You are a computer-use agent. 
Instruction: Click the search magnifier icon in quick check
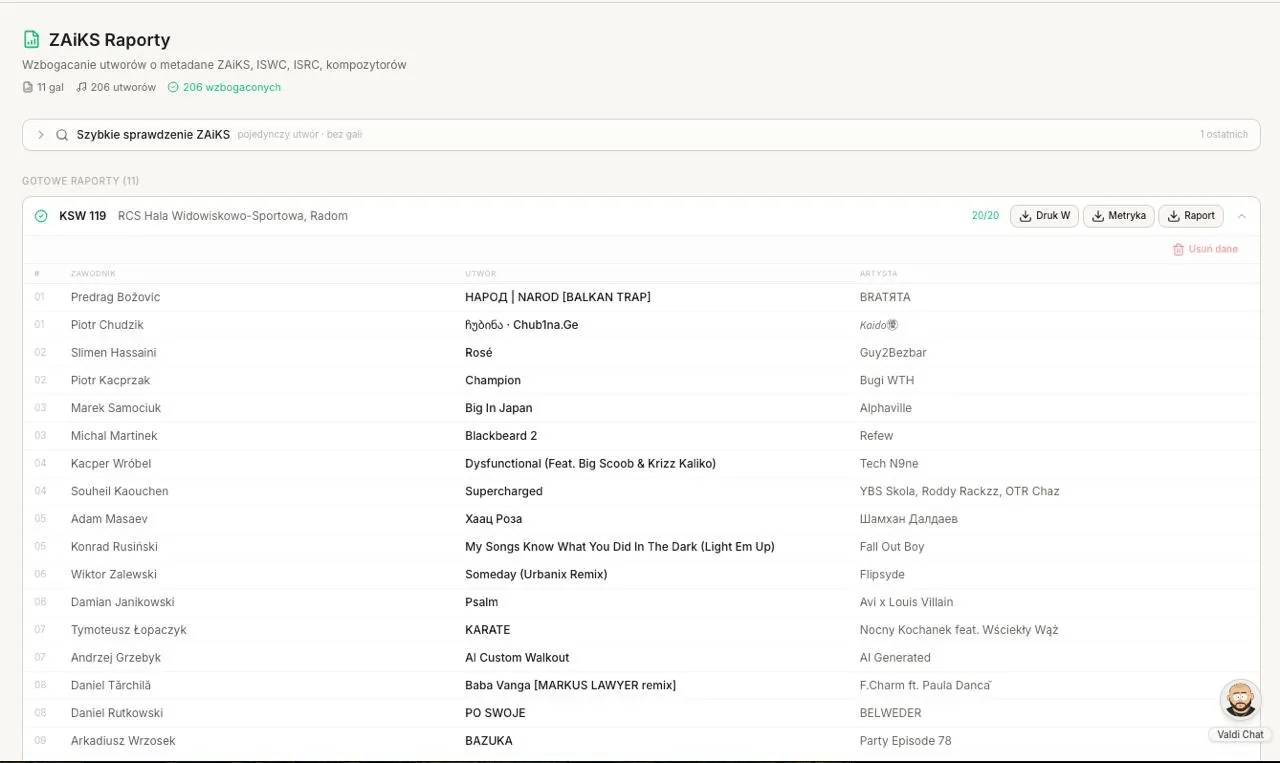tap(62, 135)
